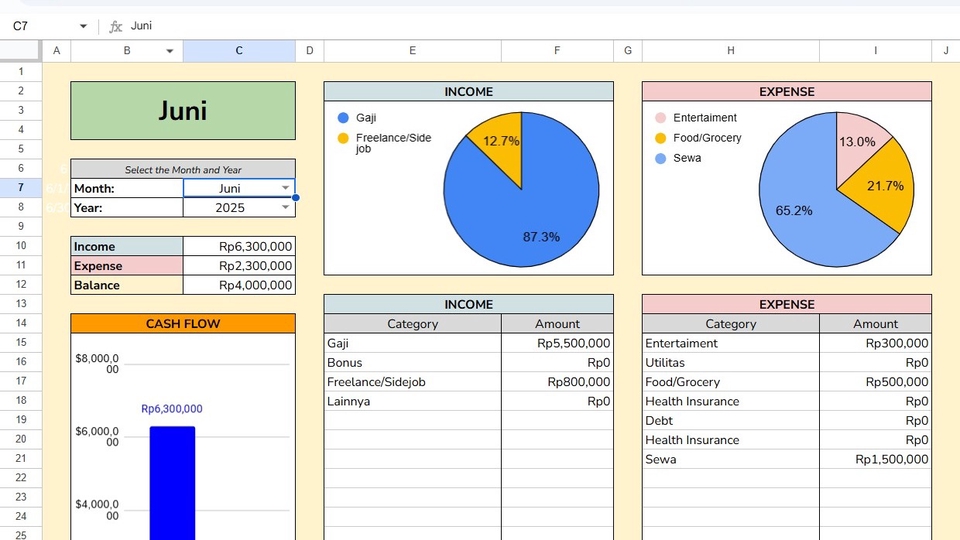
Task: Select column E header
Action: (413, 51)
